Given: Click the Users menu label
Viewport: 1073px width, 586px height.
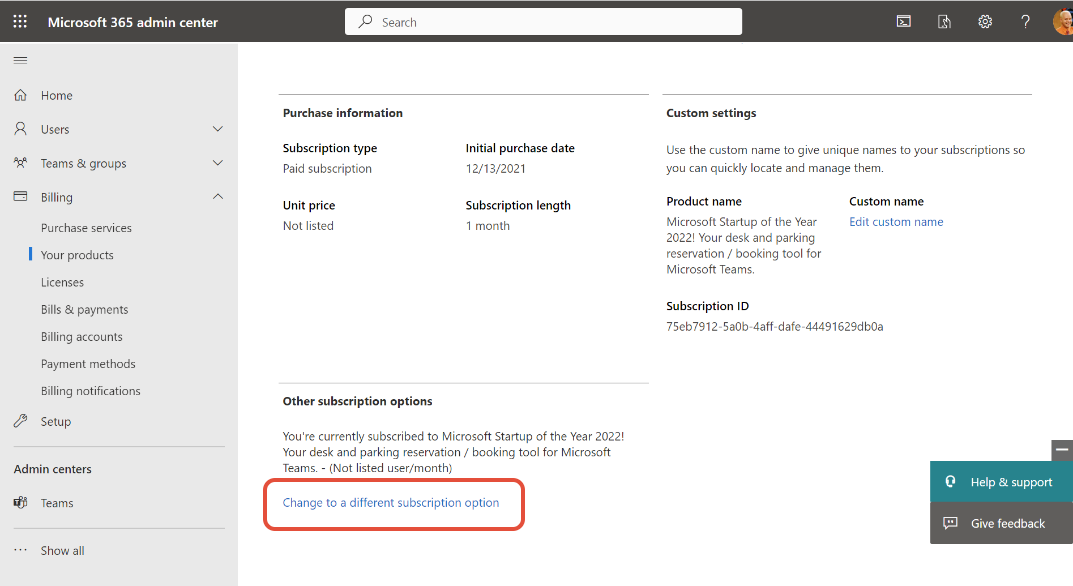Looking at the screenshot, I should click(x=55, y=129).
